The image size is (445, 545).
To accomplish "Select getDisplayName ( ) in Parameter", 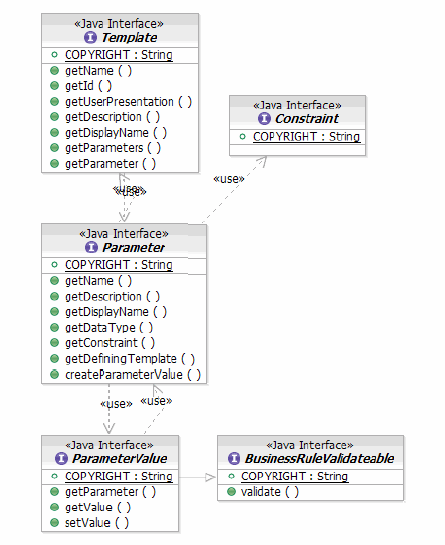I will coord(116,312).
